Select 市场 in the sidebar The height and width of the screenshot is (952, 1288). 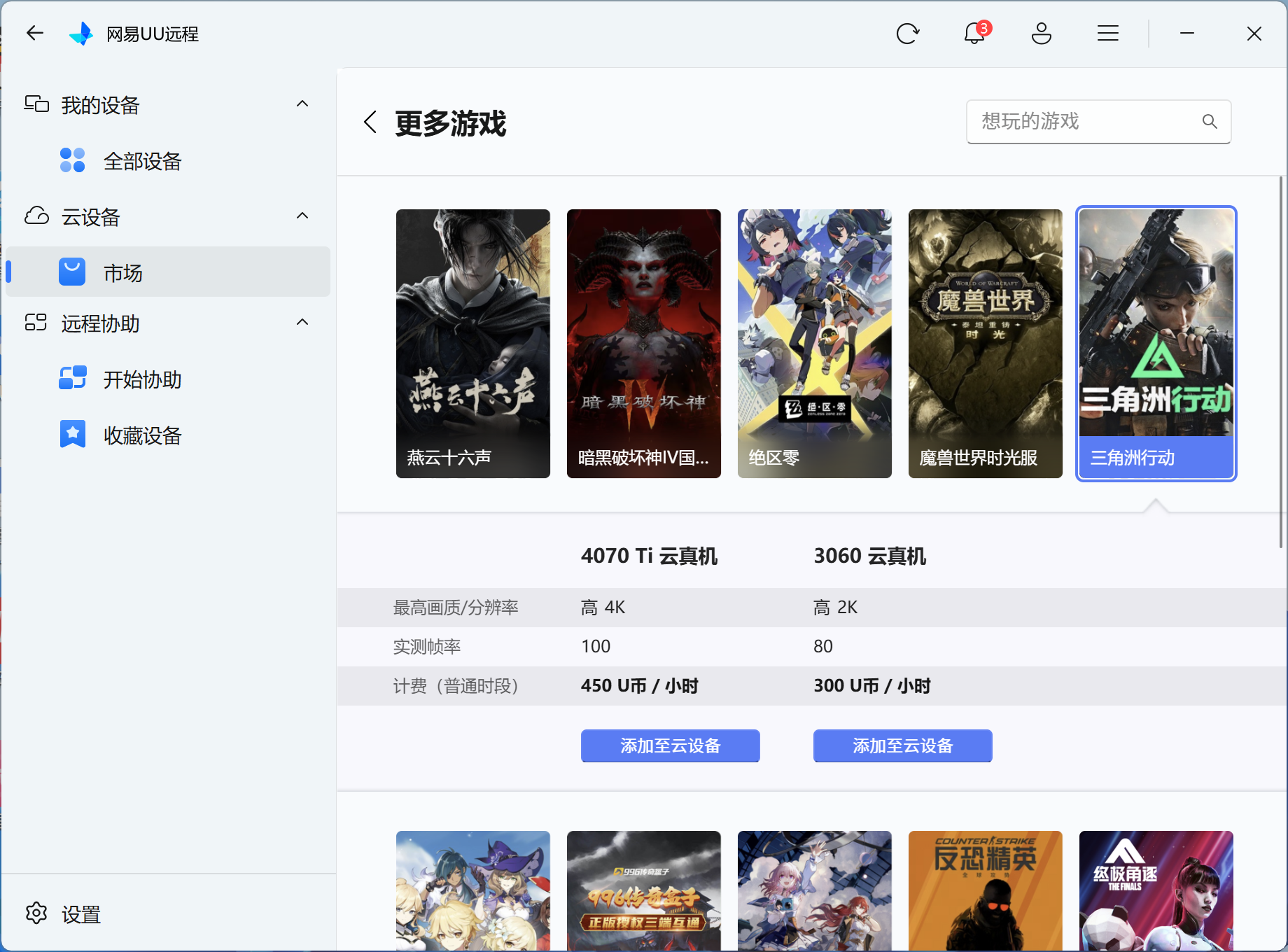click(167, 272)
